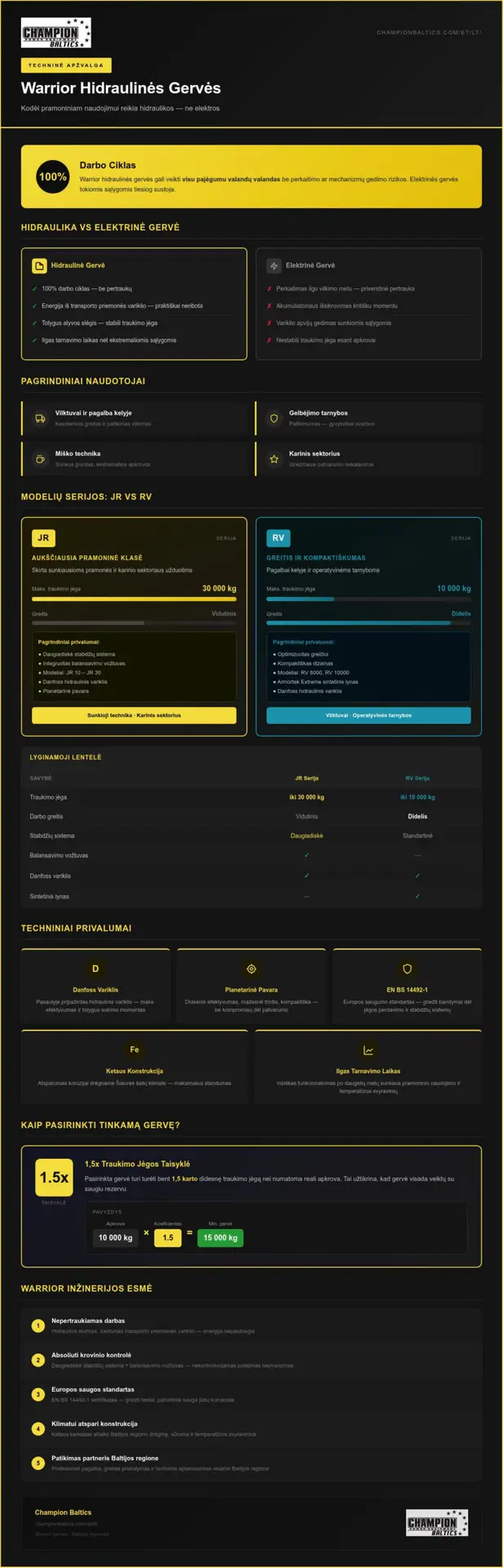Click the 'Didelis' speed label in RV card
Image resolution: width=503 pixels, height=1568 pixels.
[x=461, y=613]
